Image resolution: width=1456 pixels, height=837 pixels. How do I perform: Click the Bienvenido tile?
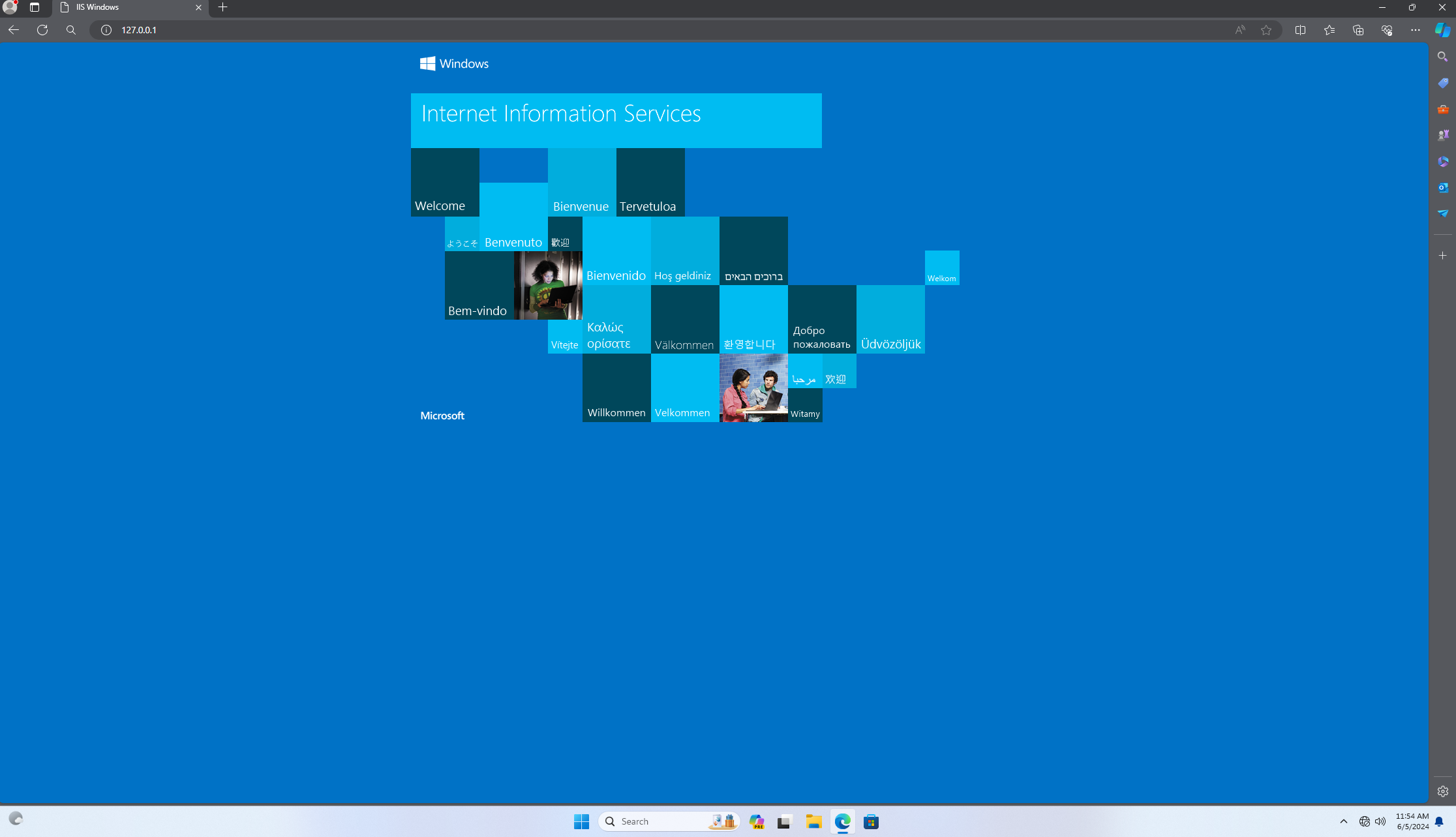616,251
